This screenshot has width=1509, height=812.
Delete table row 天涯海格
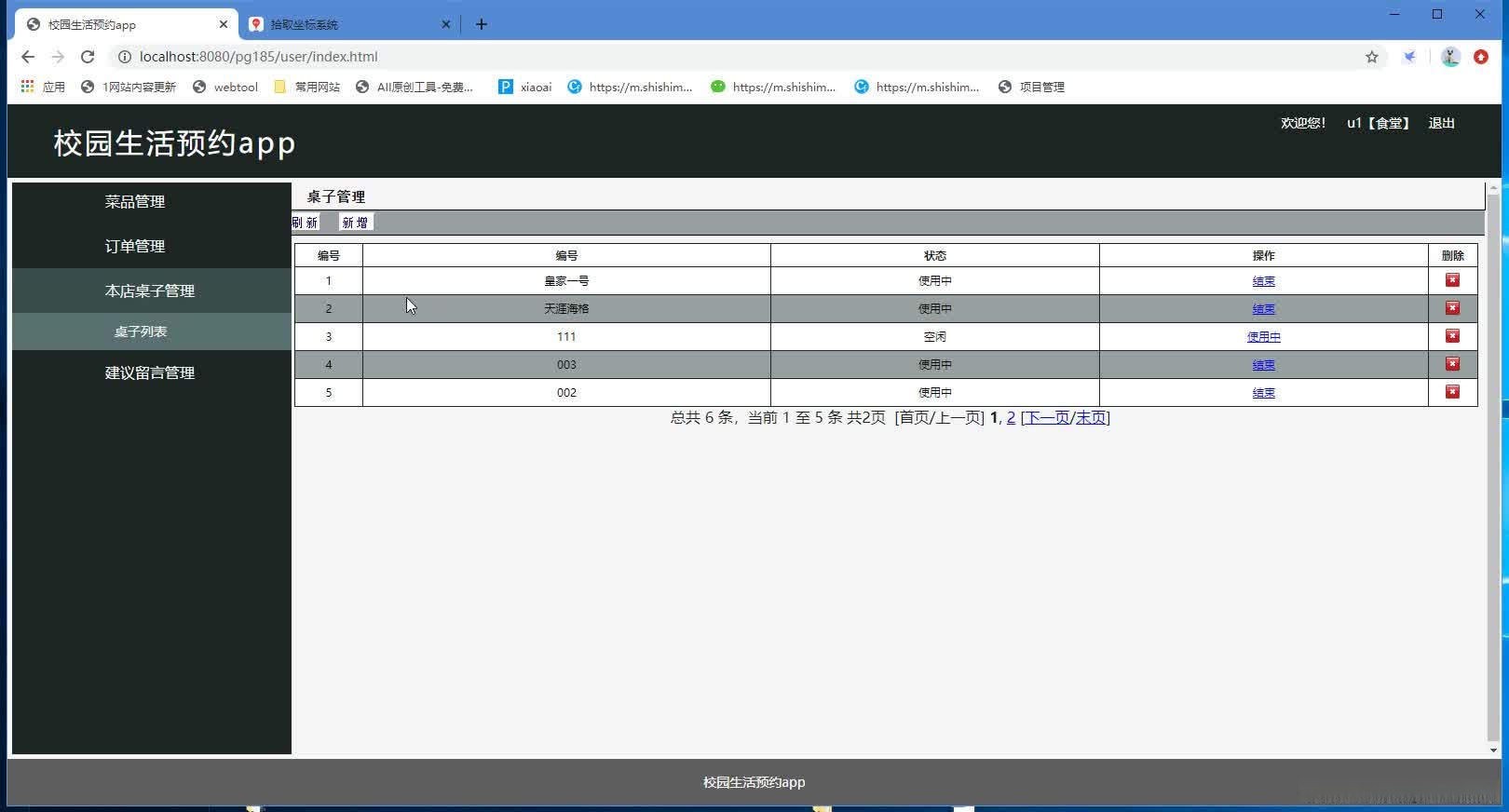[x=1452, y=308]
